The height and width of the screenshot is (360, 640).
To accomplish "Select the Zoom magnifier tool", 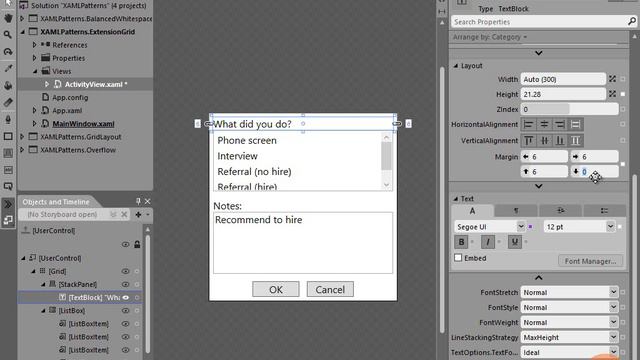I will pos(8,35).
